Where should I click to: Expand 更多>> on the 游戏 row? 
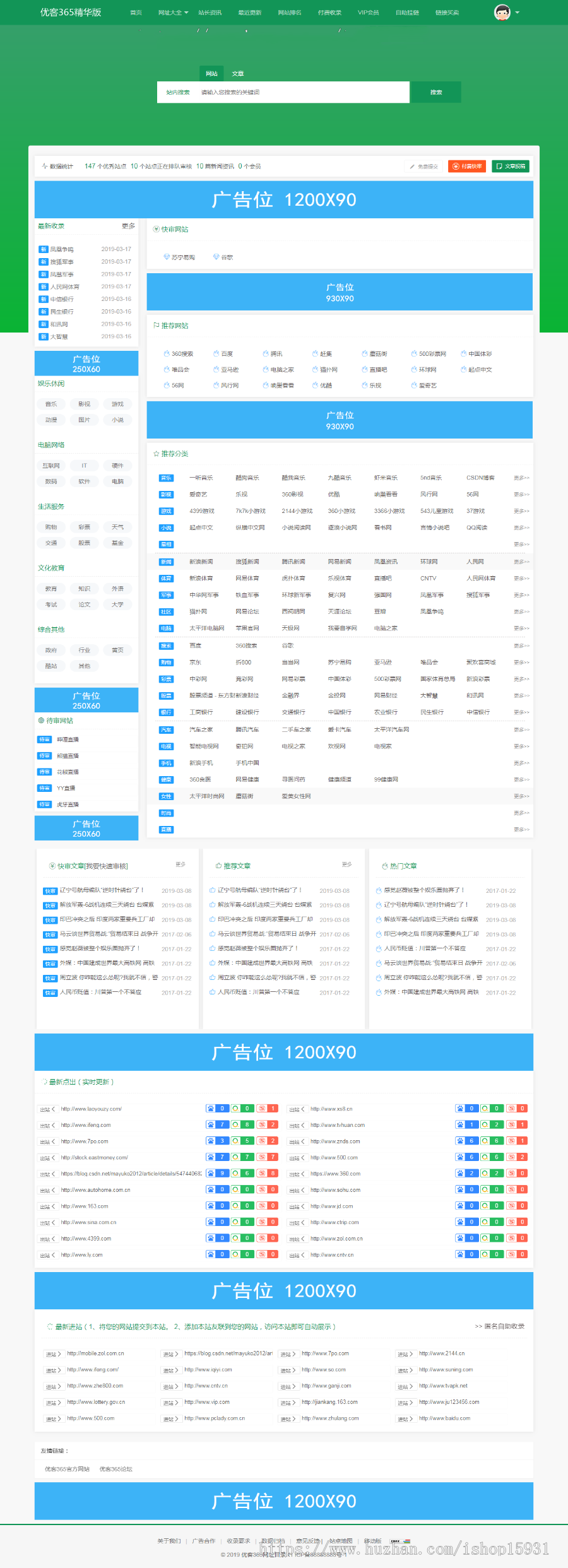521,511
